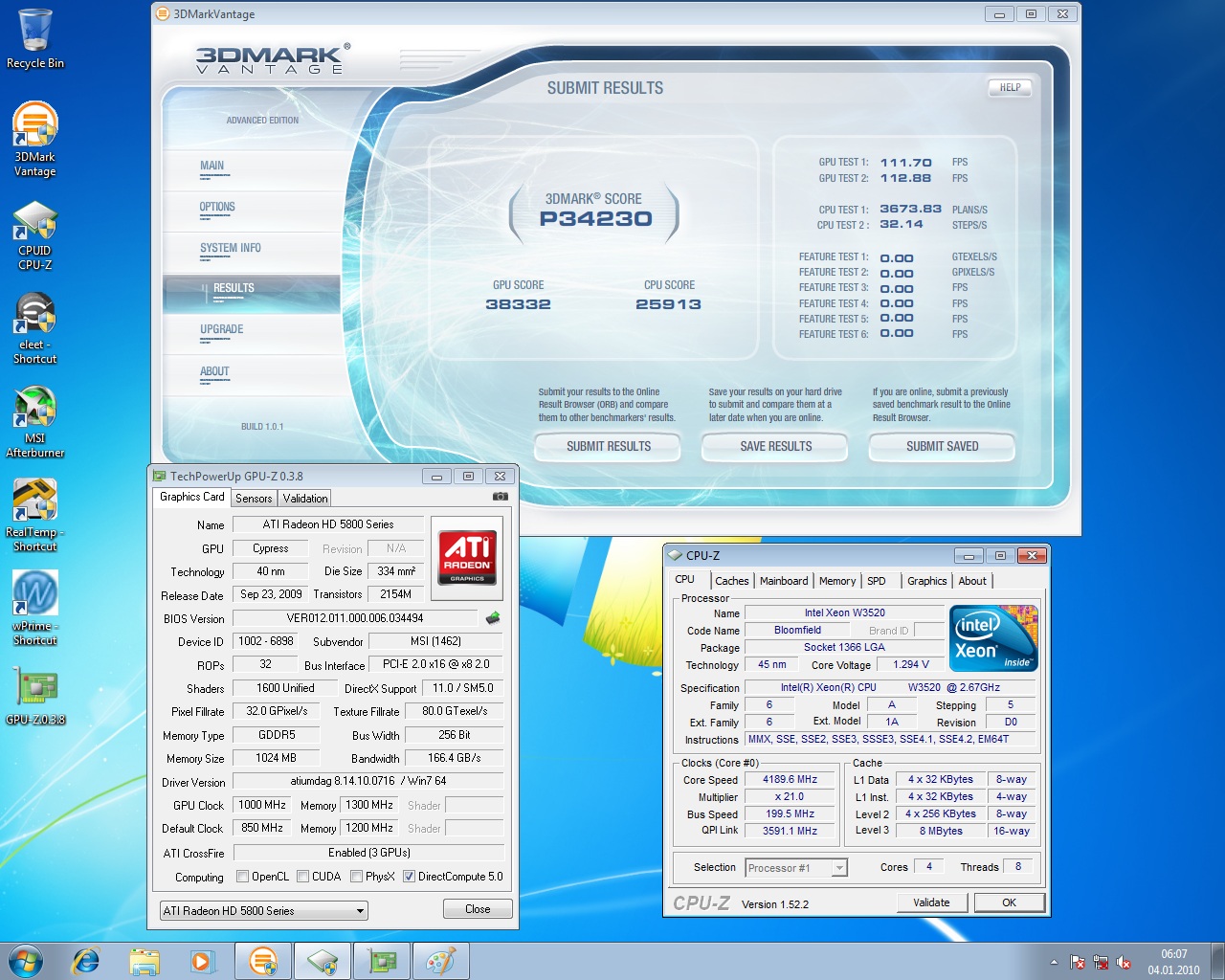Switch to the Sensors tab in GPU-Z
The image size is (1225, 980).
coord(254,499)
